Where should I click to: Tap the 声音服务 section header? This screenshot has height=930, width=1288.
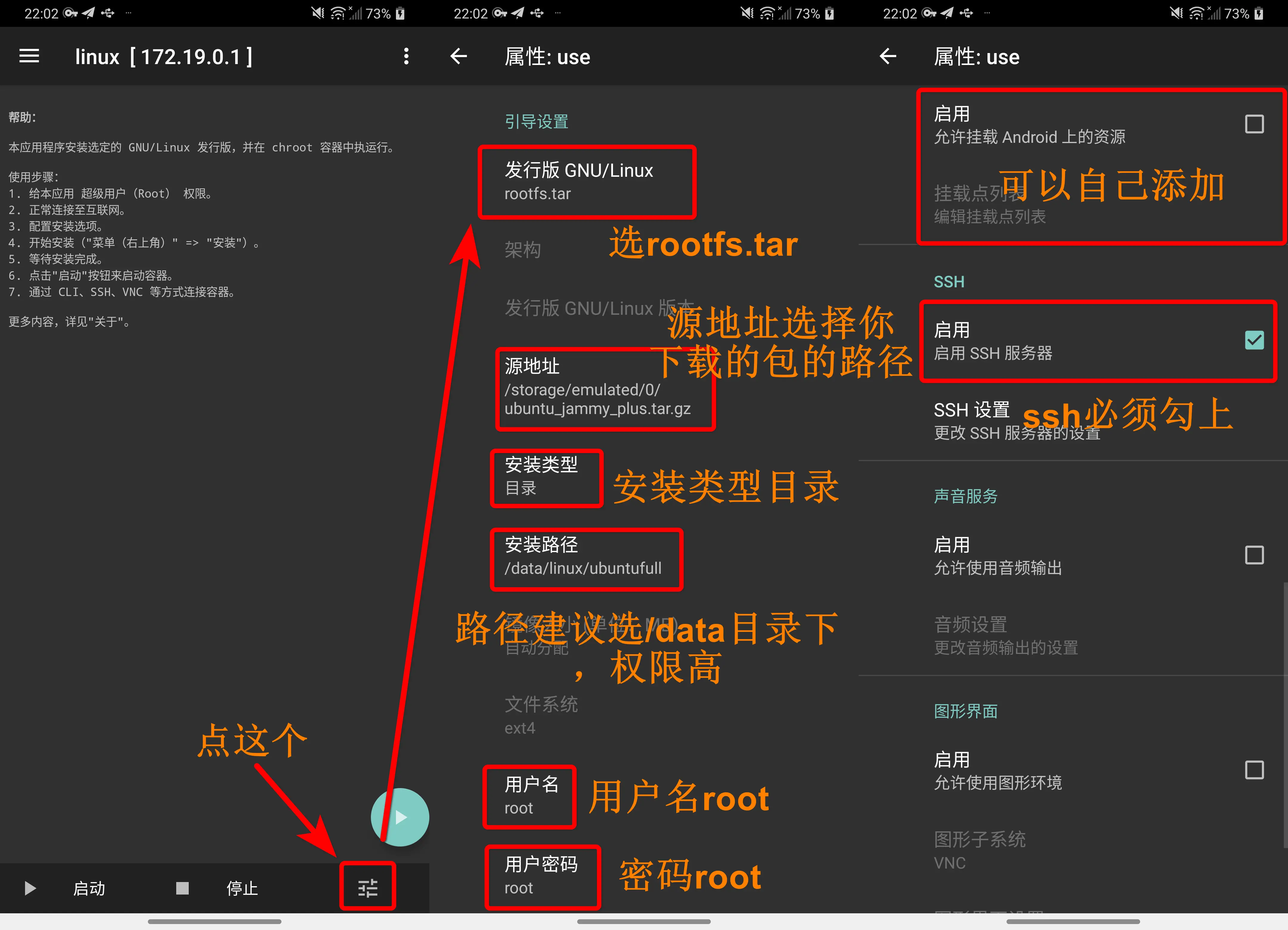(965, 496)
